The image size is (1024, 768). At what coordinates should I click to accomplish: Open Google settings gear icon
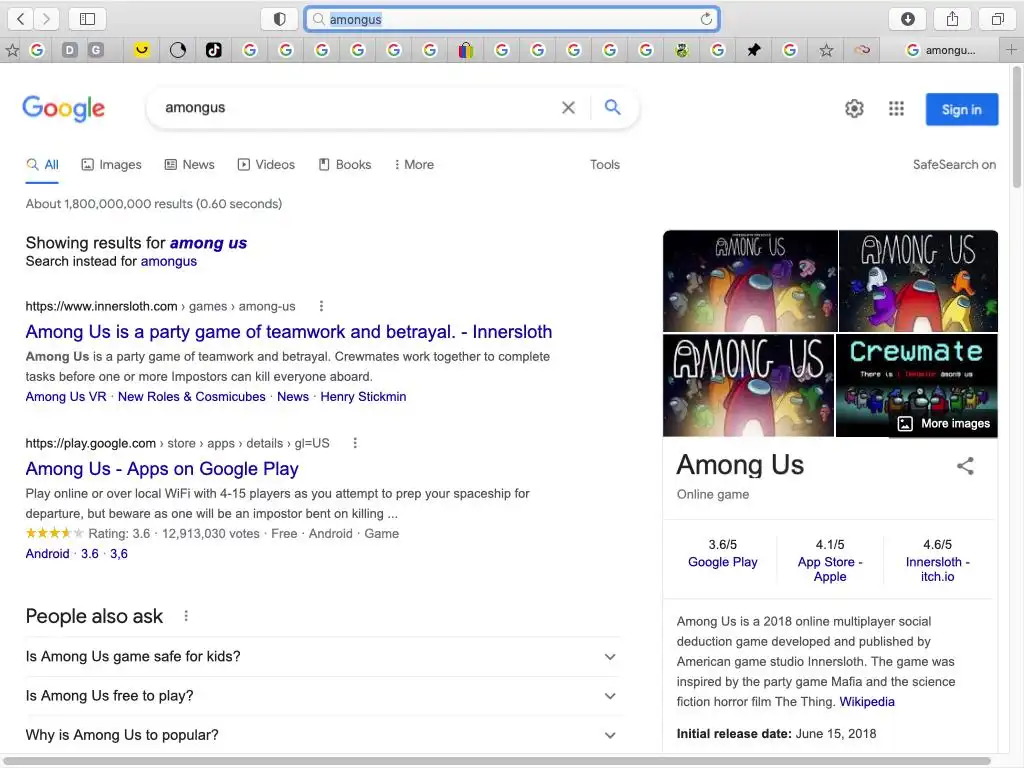point(854,108)
